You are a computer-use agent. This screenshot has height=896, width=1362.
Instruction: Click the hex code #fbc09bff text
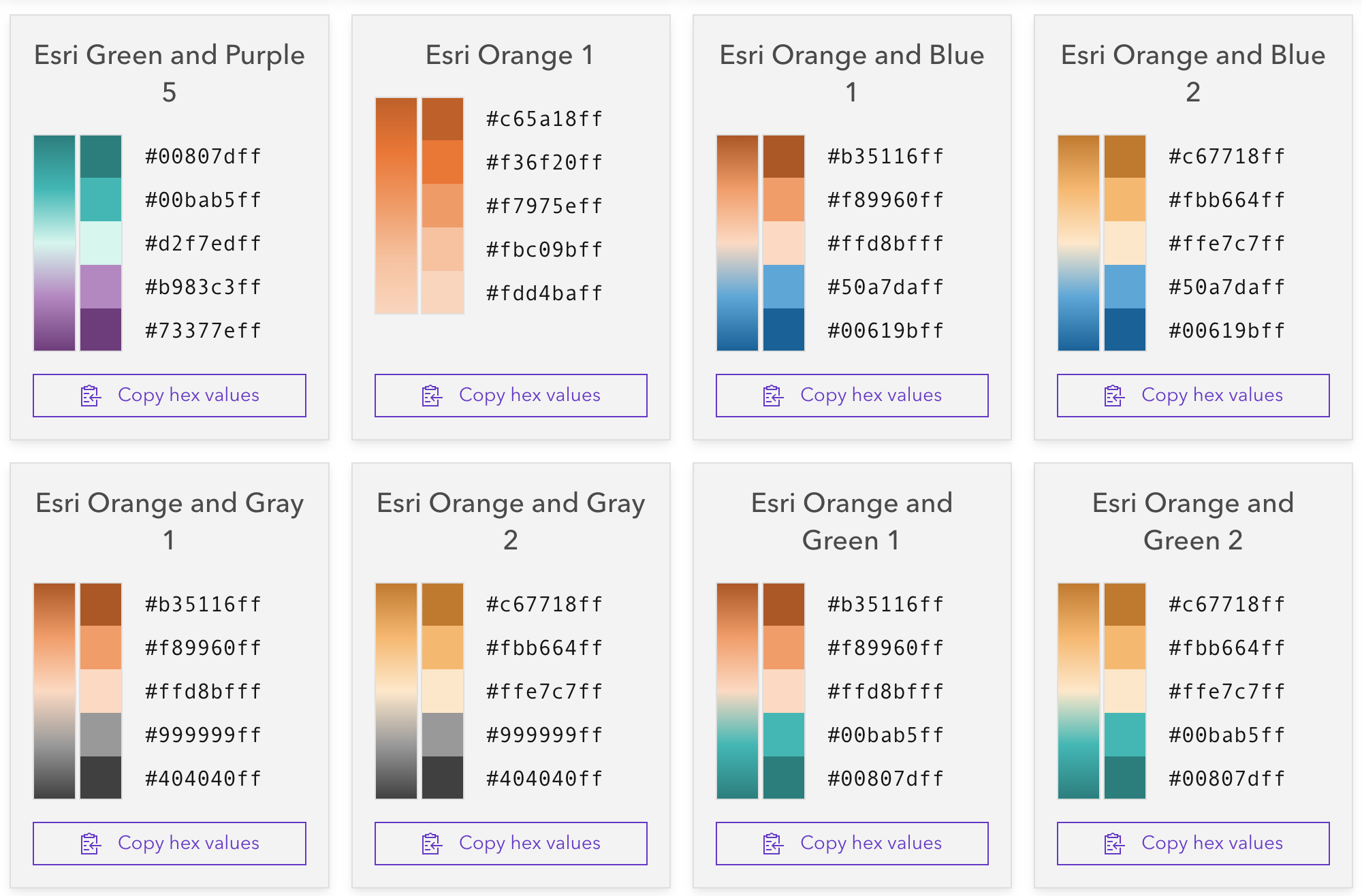pos(544,250)
